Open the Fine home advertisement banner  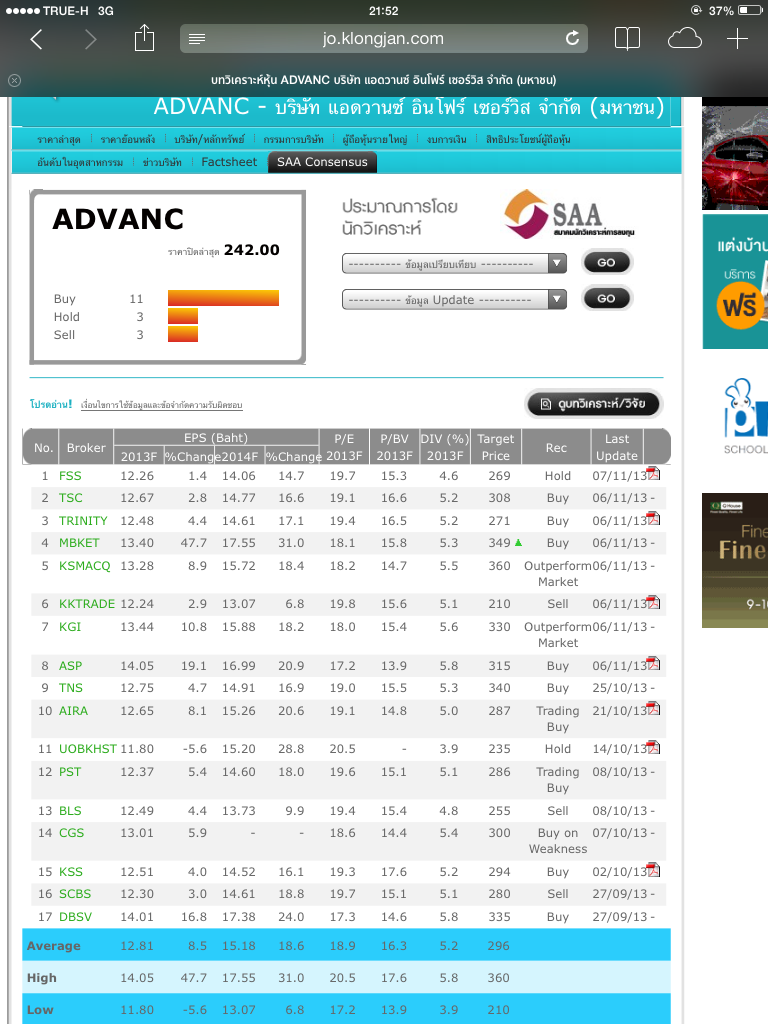[x=735, y=560]
